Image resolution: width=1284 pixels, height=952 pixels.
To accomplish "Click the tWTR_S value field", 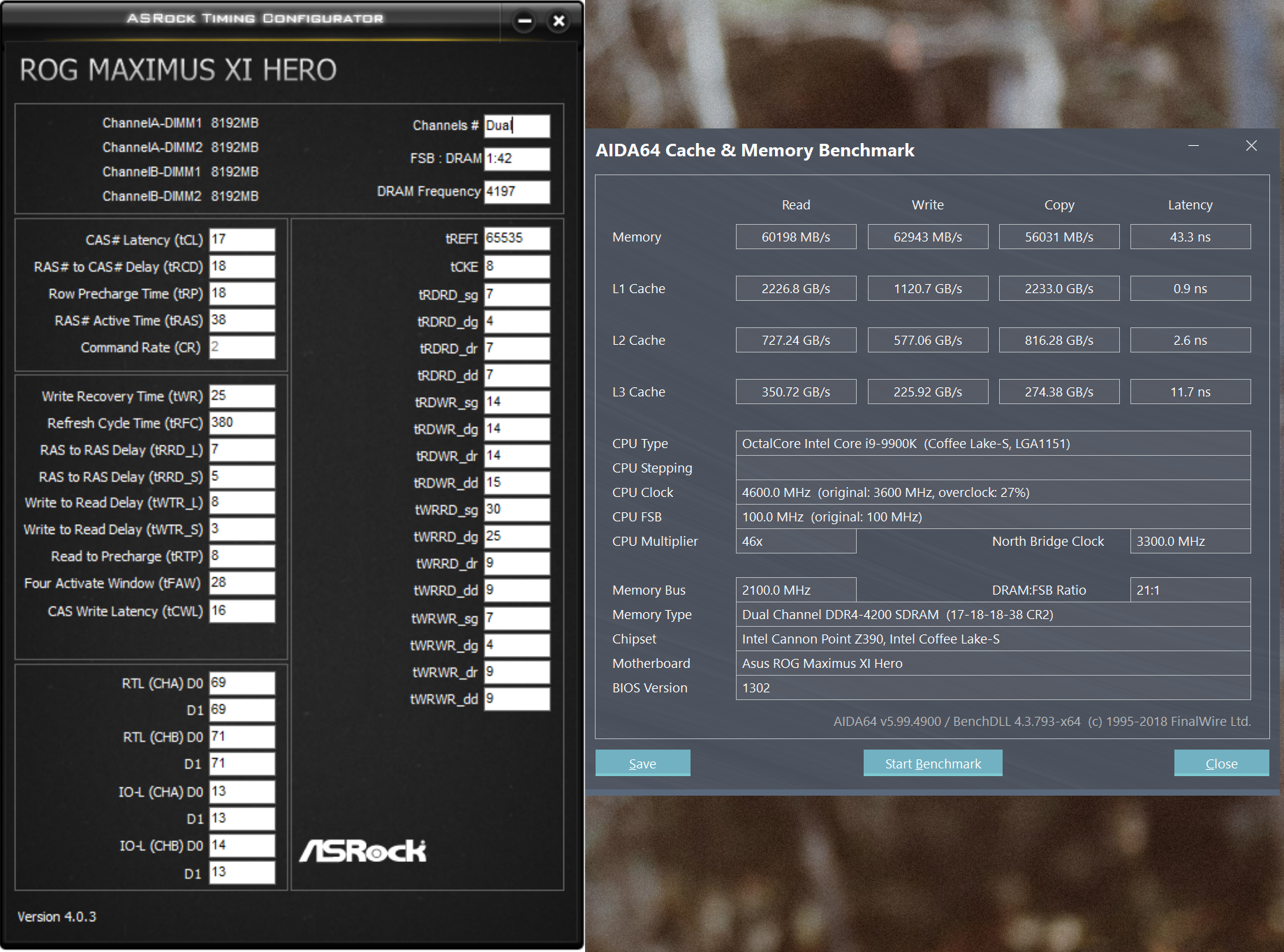I will (x=242, y=529).
